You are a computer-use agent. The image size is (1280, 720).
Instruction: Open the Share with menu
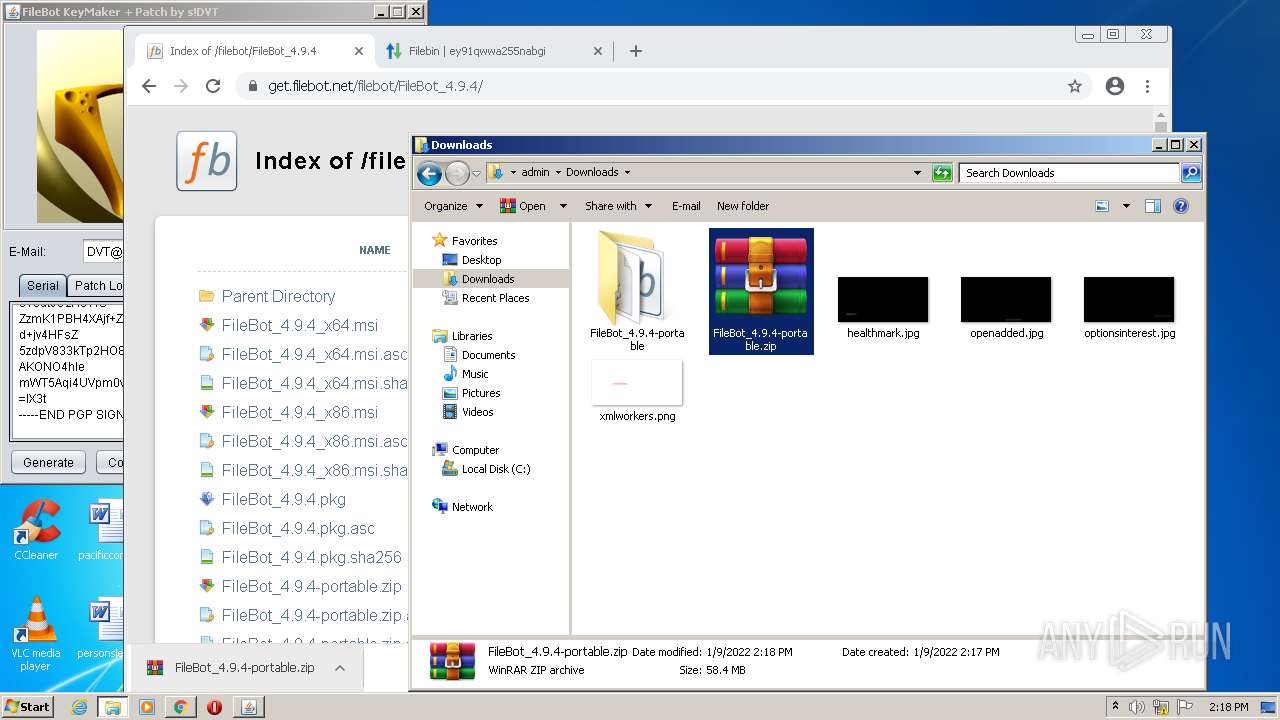618,206
